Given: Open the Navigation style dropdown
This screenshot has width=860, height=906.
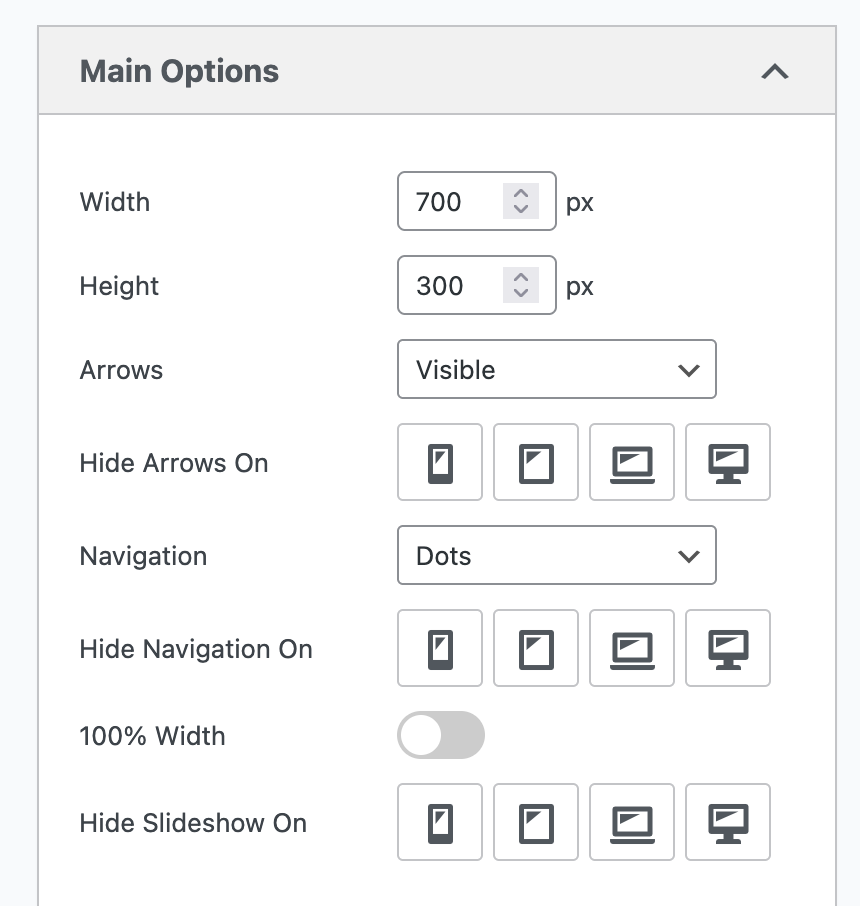Looking at the screenshot, I should (x=556, y=555).
